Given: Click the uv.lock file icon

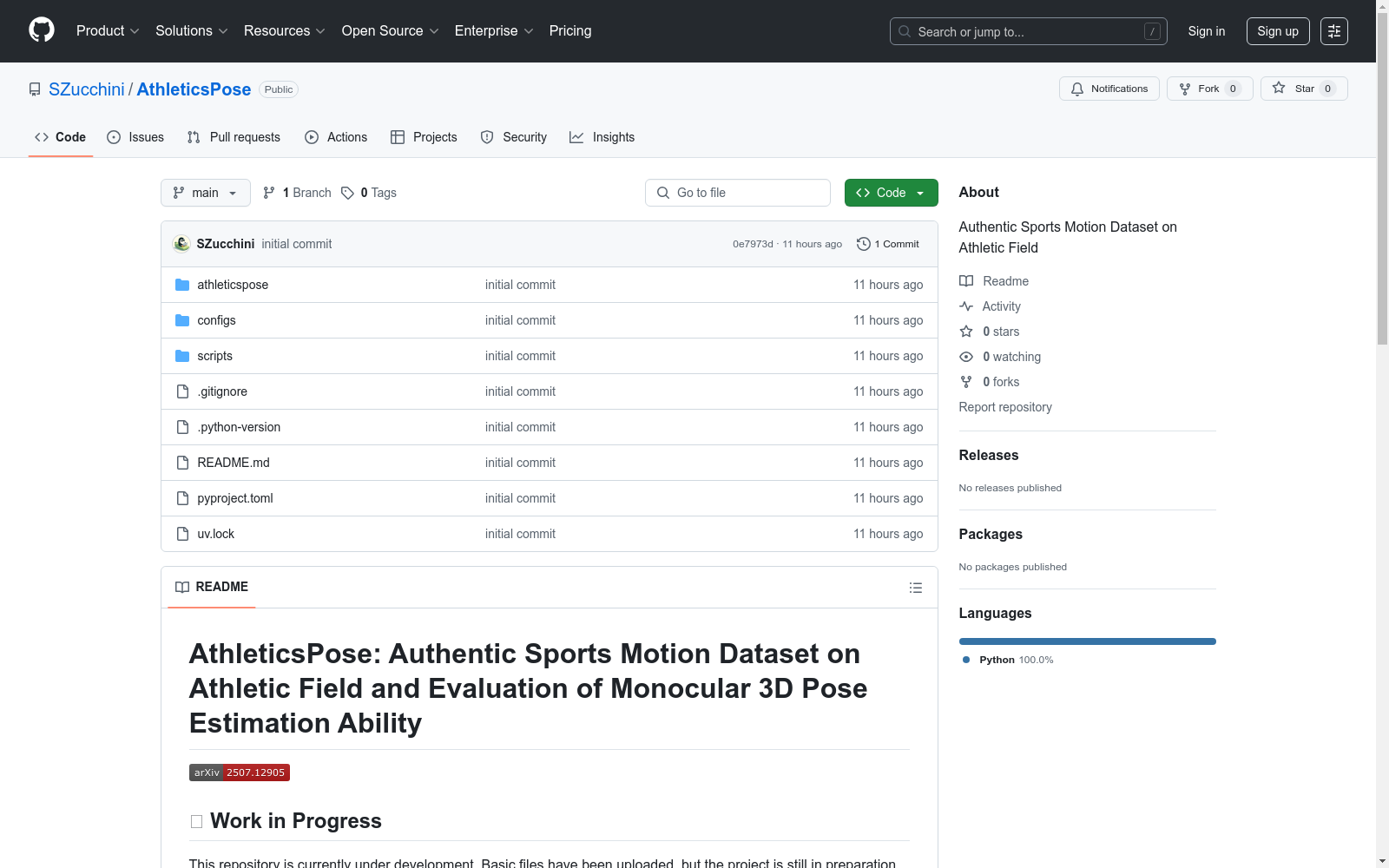Looking at the screenshot, I should click(182, 534).
